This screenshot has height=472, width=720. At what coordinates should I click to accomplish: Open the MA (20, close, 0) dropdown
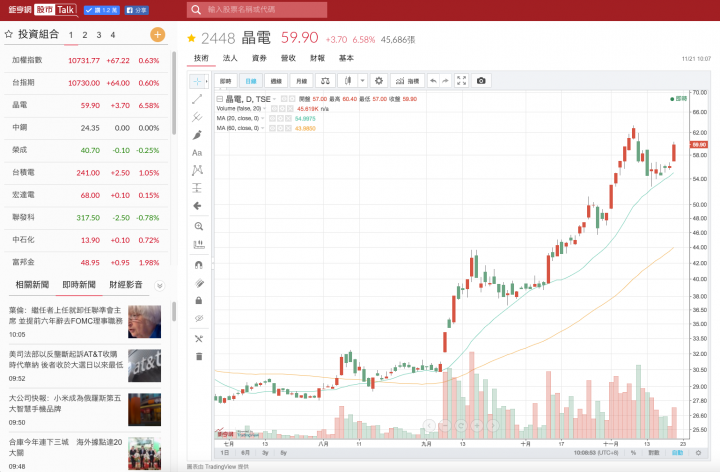pos(263,118)
